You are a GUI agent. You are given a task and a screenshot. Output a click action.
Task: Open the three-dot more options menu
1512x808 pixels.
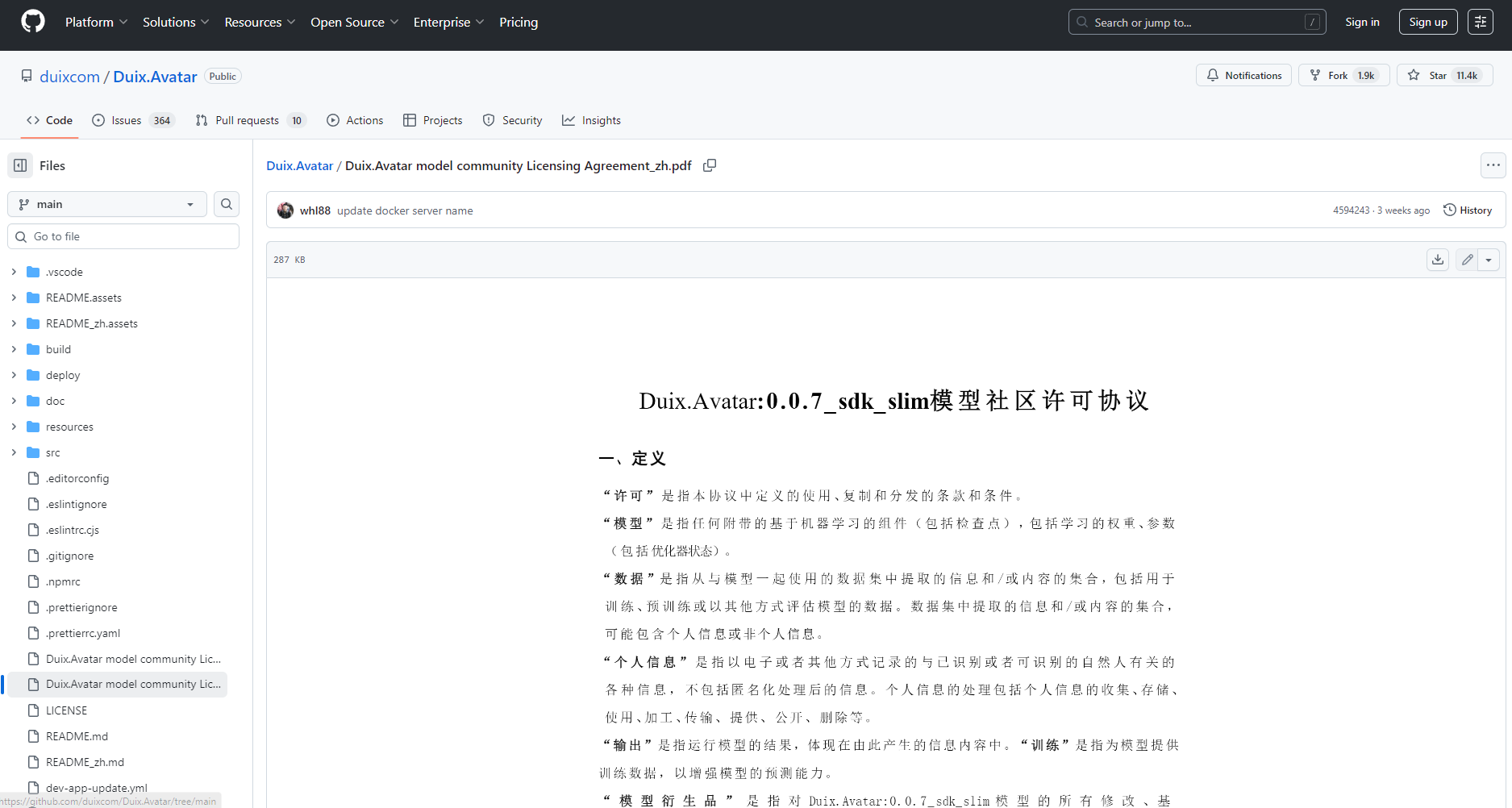[1493, 165]
